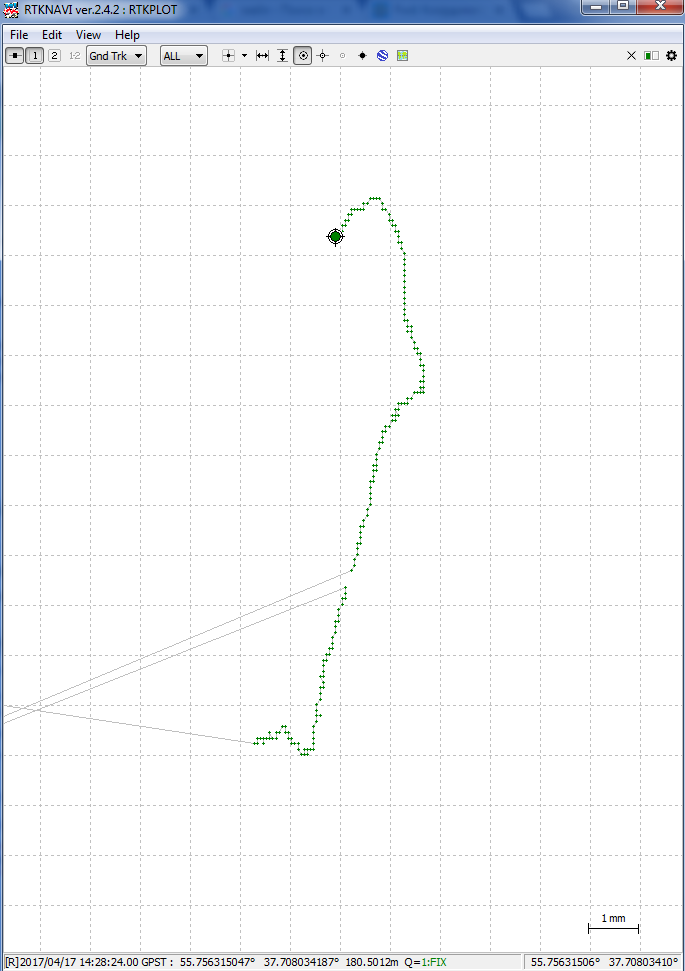Open the Help menu

point(127,35)
